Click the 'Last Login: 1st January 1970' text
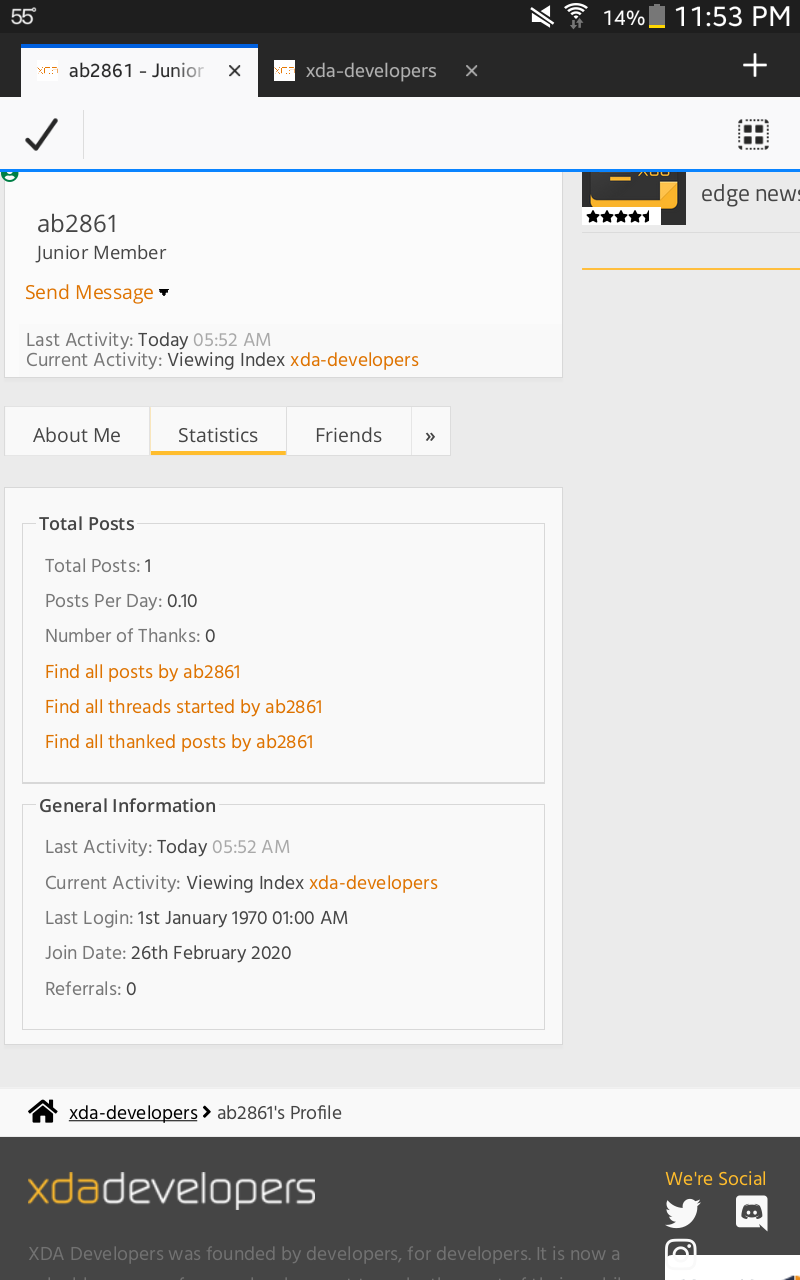This screenshot has width=800, height=1280. [x=196, y=918]
